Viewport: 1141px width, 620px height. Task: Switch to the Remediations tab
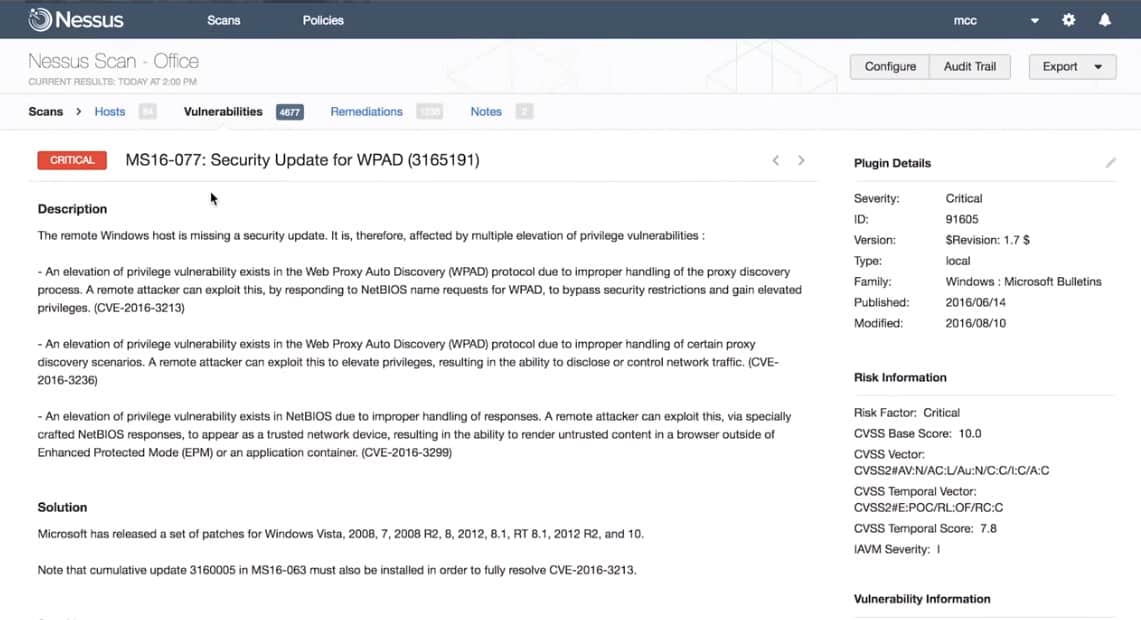click(366, 111)
